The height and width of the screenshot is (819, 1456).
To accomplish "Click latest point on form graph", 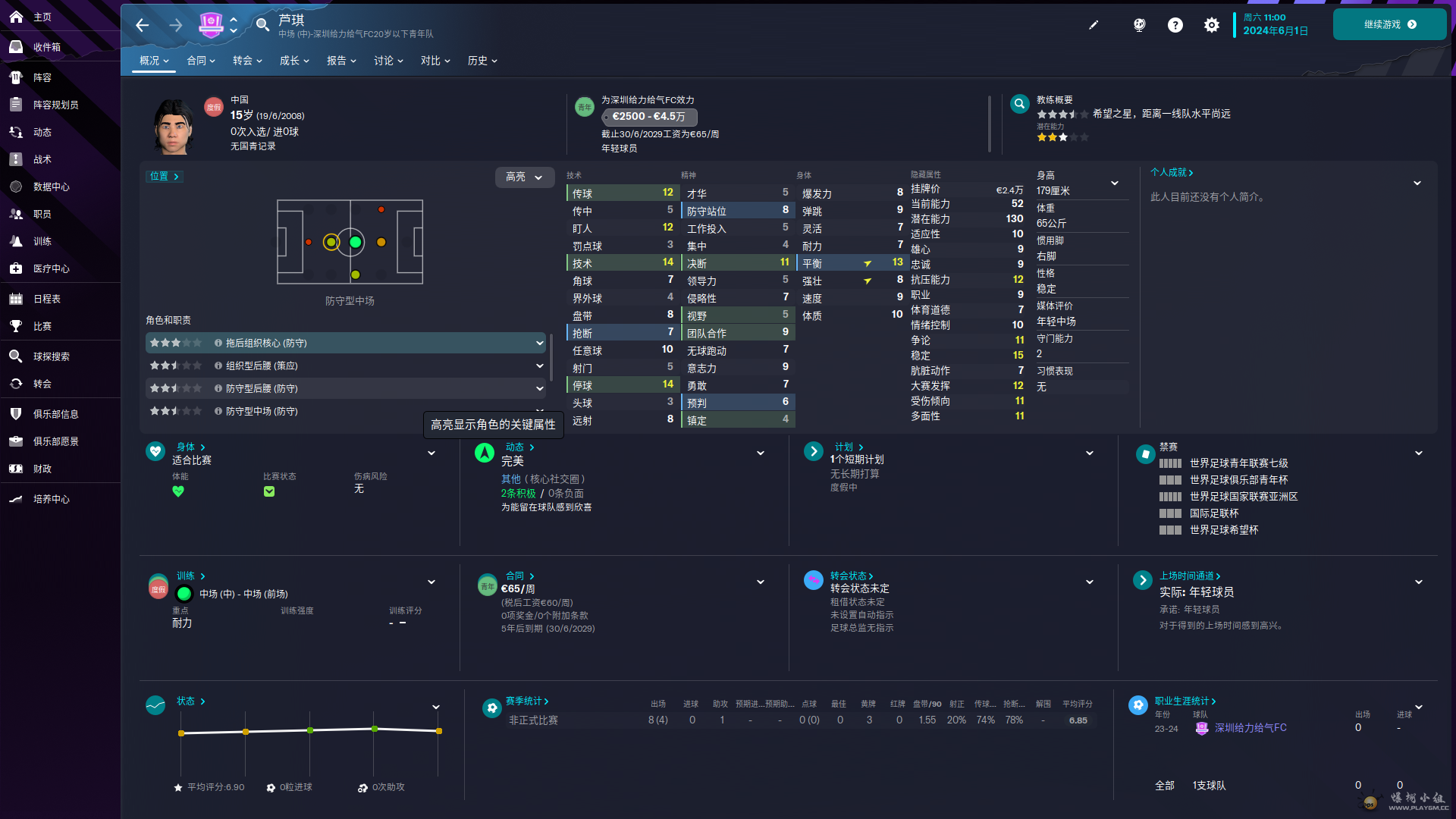I will coord(439,731).
